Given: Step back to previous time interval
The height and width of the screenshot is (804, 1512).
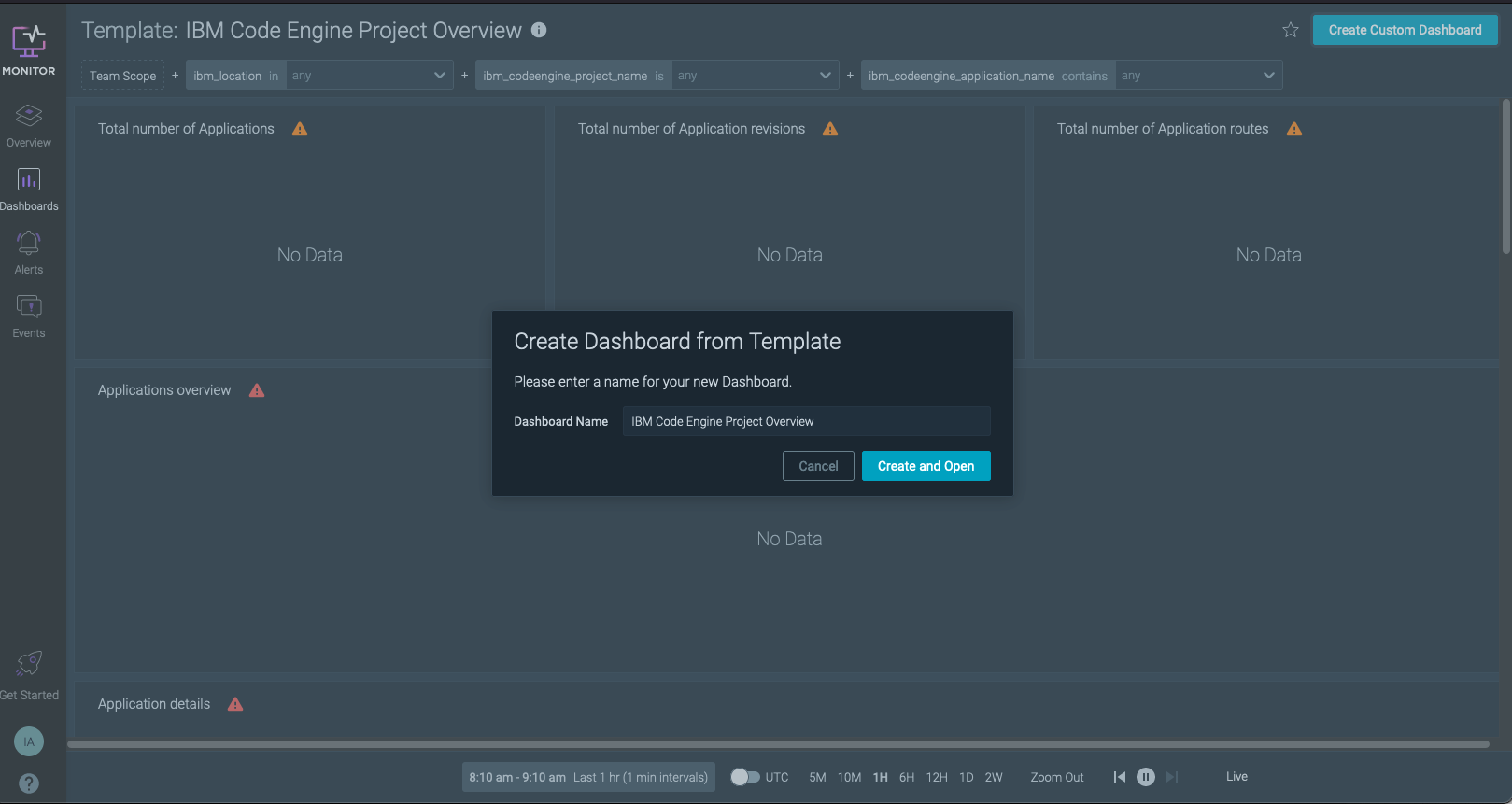Looking at the screenshot, I should click(x=1119, y=777).
